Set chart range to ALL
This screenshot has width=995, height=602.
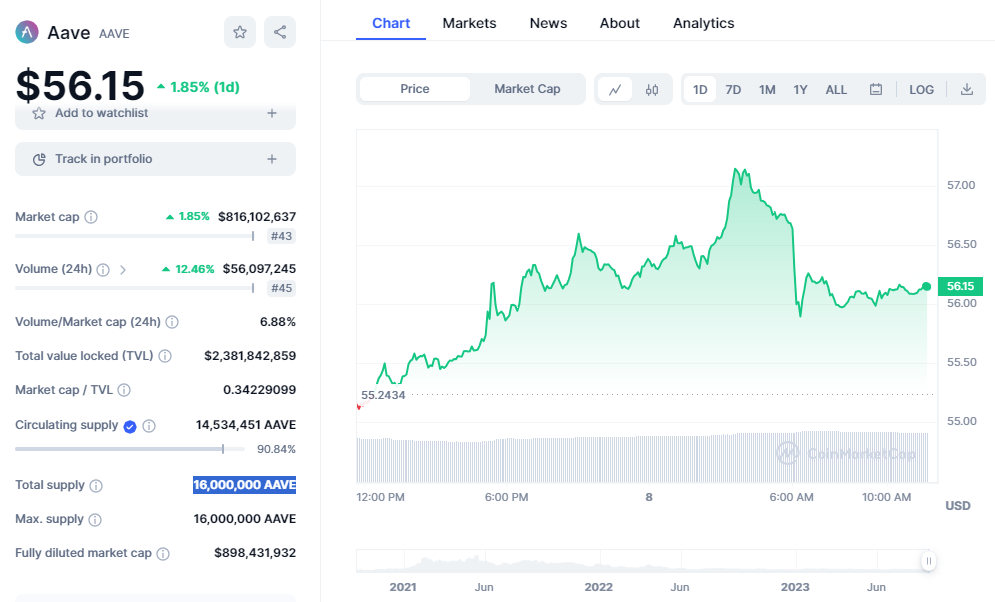pyautogui.click(x=836, y=89)
